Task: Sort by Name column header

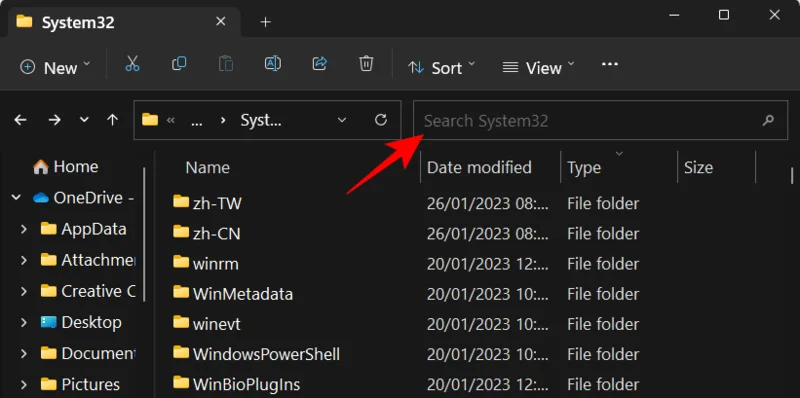Action: [x=208, y=167]
